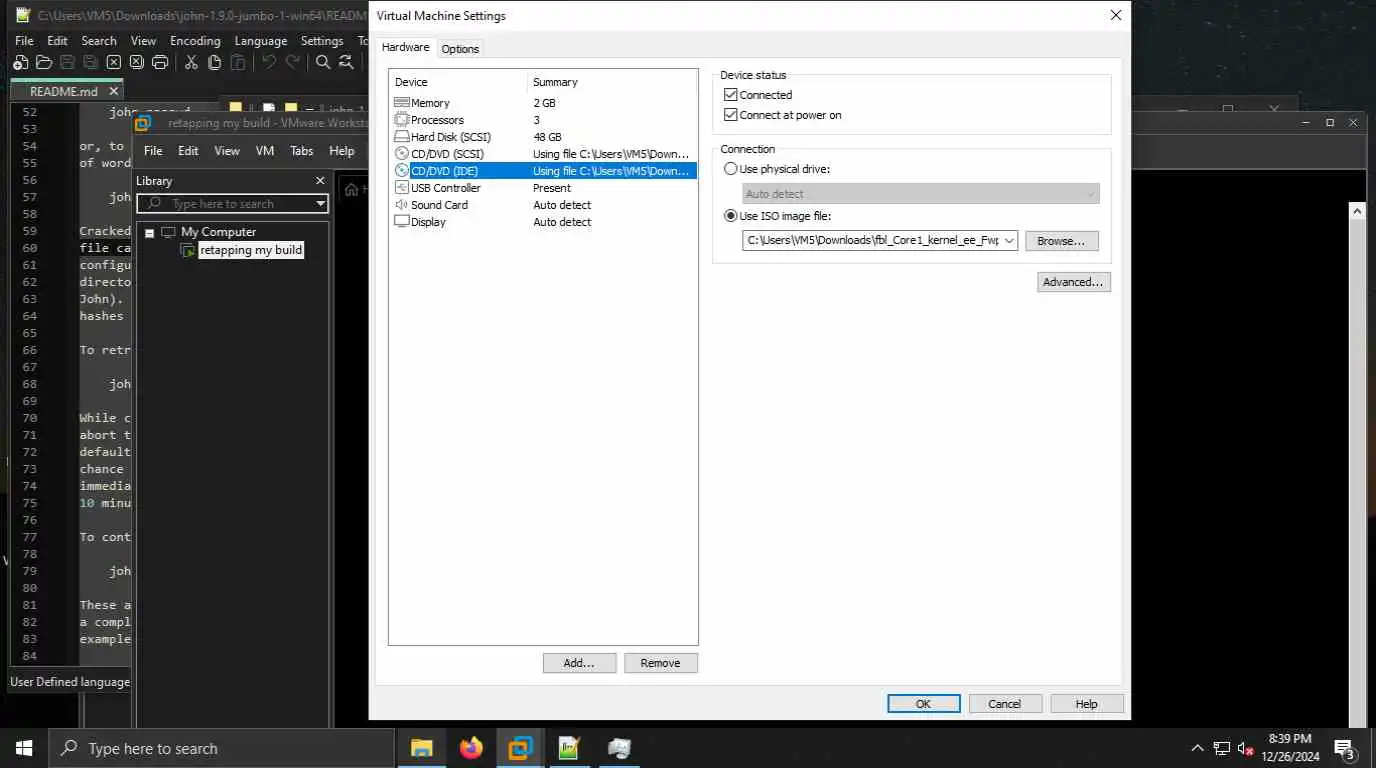
Task: Click Print icon in Notepad++ toolbar
Action: point(159,62)
